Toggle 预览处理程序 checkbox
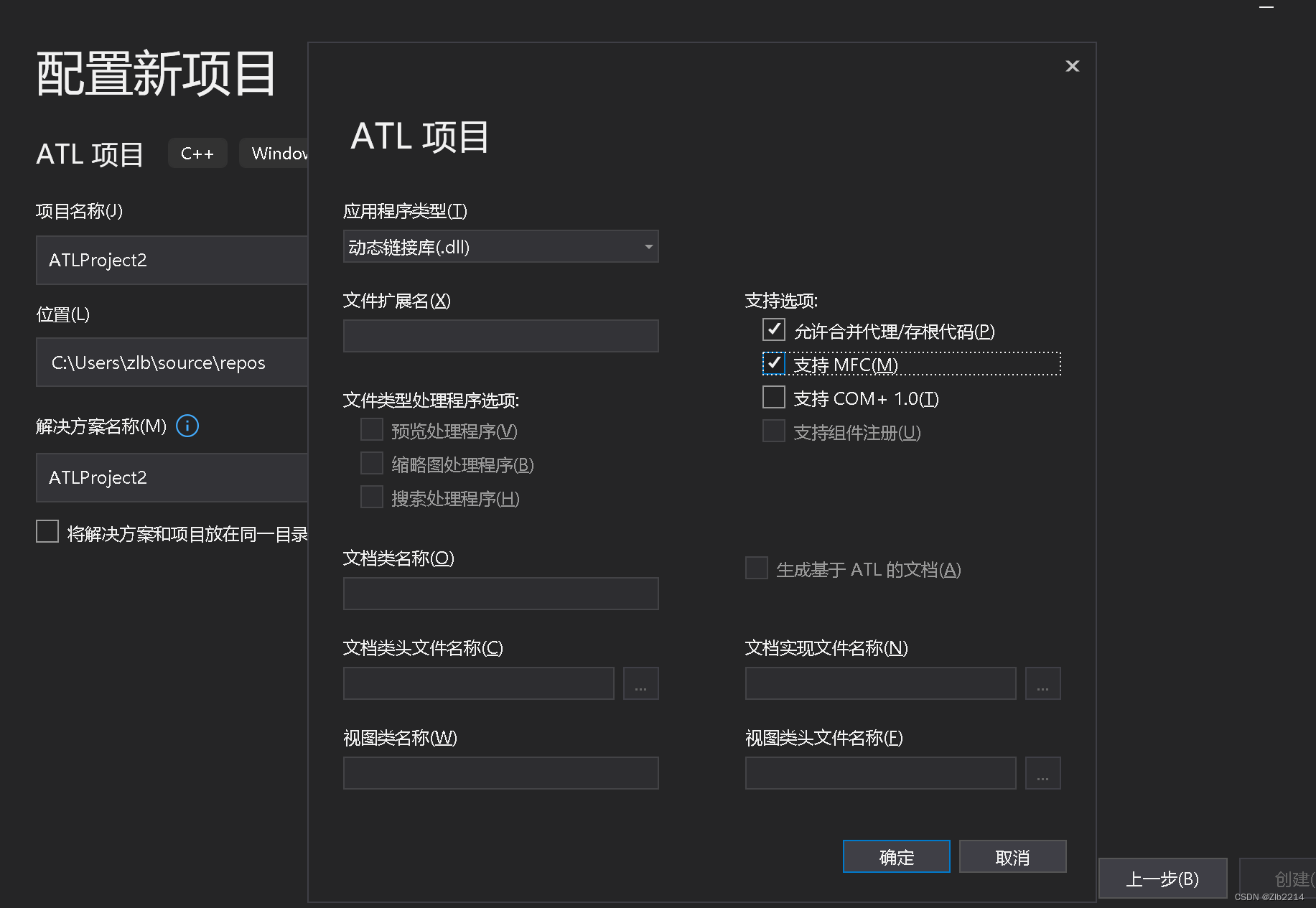The image size is (1316, 908). tap(371, 429)
